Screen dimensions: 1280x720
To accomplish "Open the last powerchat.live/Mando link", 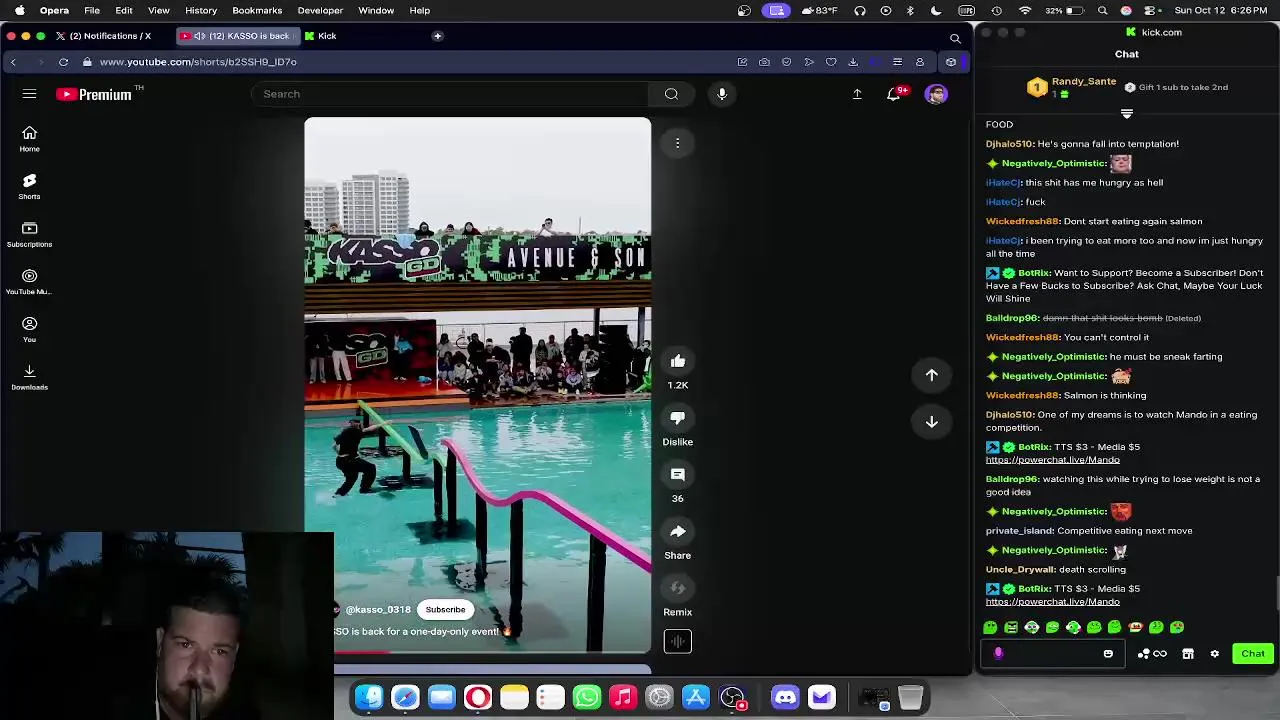I will (x=1053, y=602).
